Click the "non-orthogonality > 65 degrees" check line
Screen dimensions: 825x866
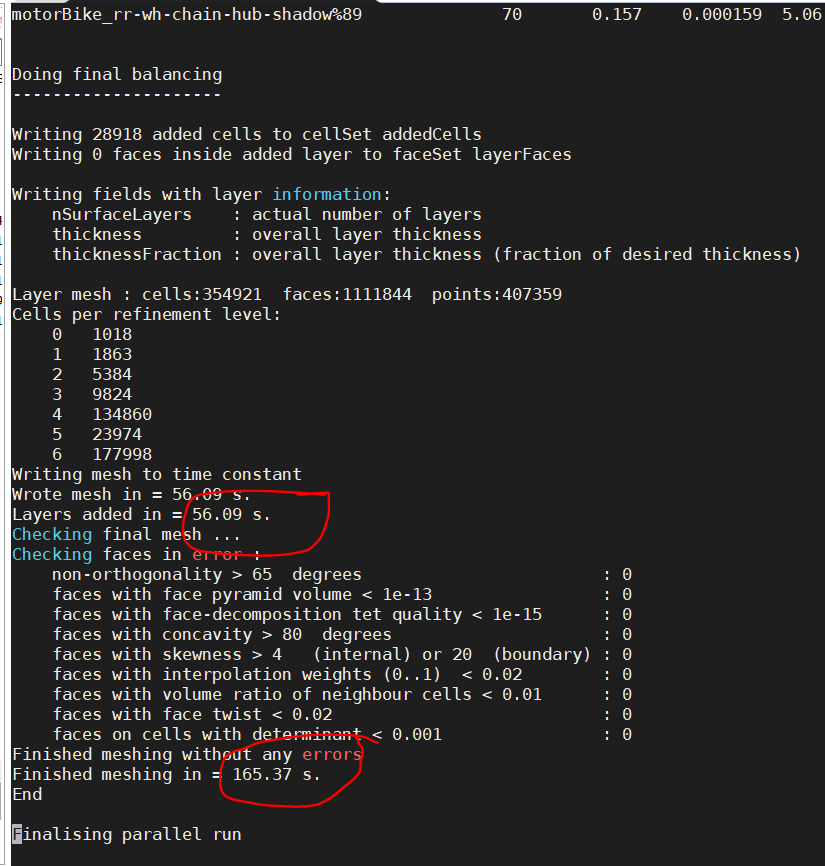pos(207,574)
